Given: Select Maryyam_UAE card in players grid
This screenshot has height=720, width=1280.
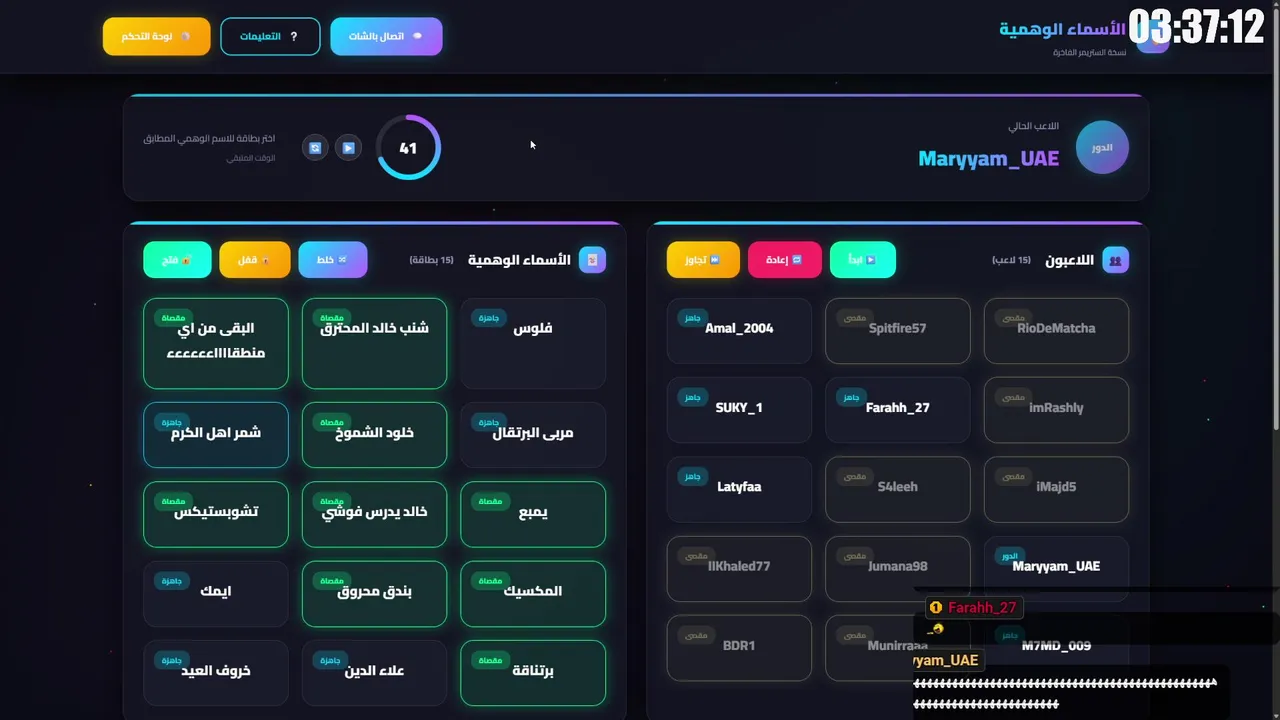Looking at the screenshot, I should coord(1056,568).
